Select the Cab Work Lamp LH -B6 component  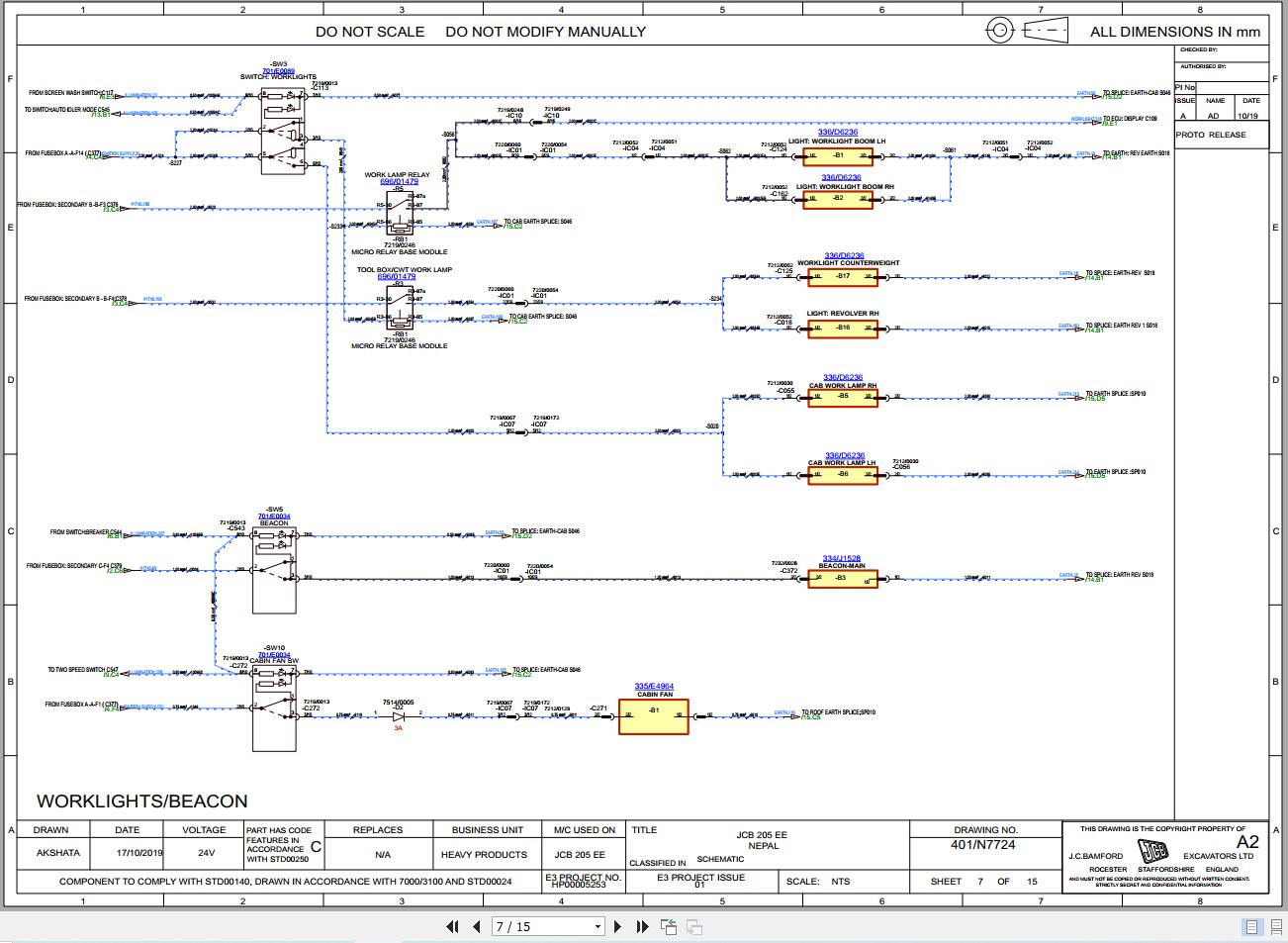[843, 475]
